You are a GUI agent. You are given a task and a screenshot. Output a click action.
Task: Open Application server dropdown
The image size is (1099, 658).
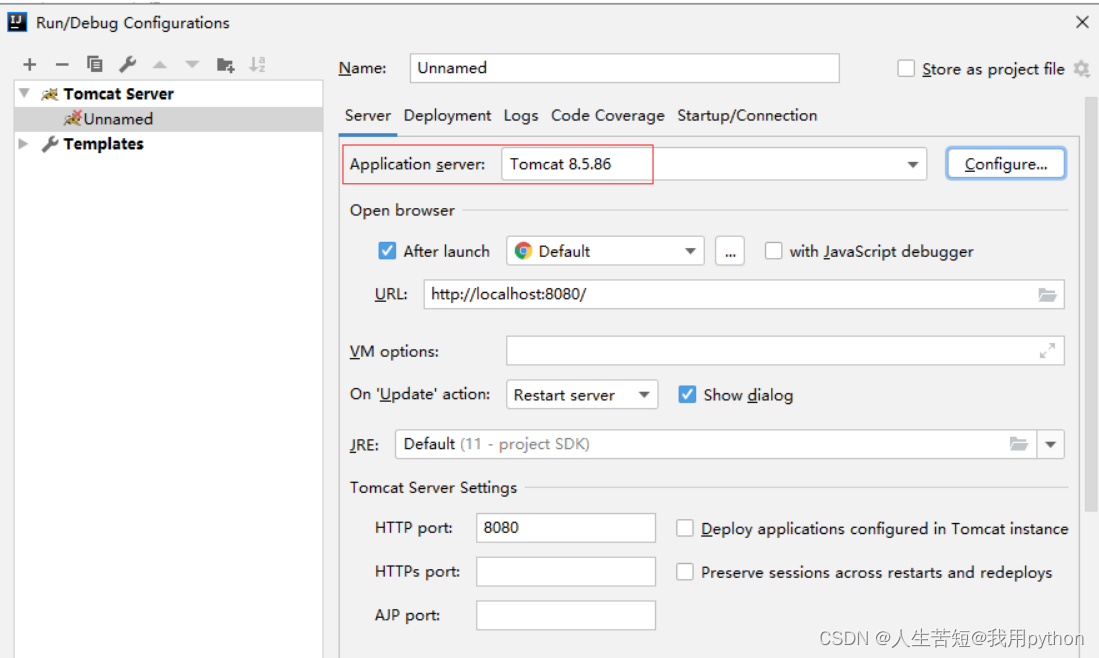[x=913, y=165]
